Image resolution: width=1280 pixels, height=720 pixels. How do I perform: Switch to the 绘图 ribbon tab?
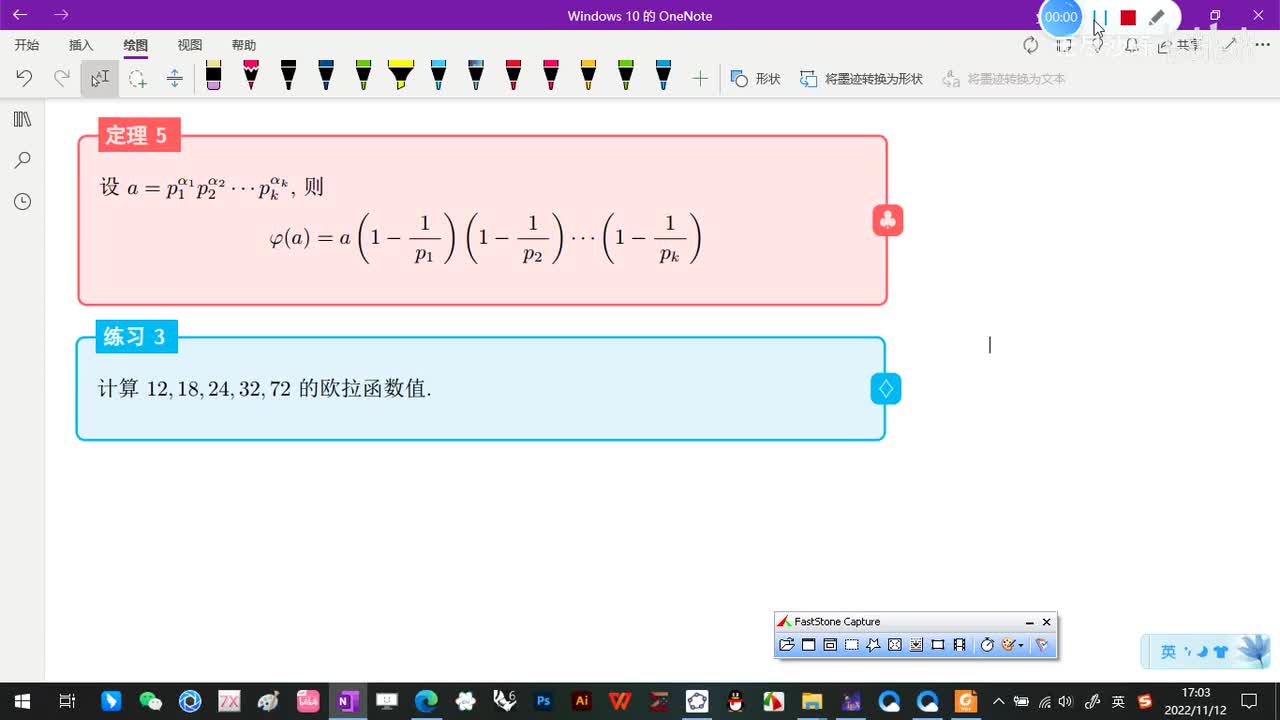point(135,45)
